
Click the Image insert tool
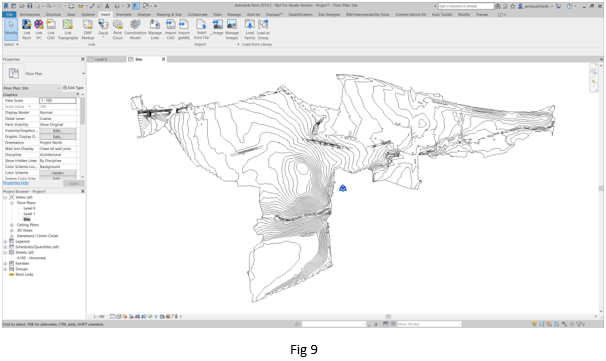point(218,27)
